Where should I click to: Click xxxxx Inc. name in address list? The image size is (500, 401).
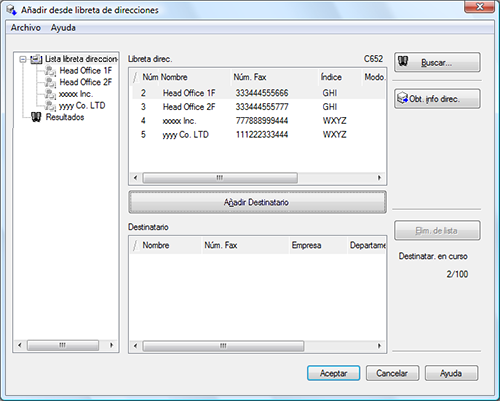(x=179, y=121)
